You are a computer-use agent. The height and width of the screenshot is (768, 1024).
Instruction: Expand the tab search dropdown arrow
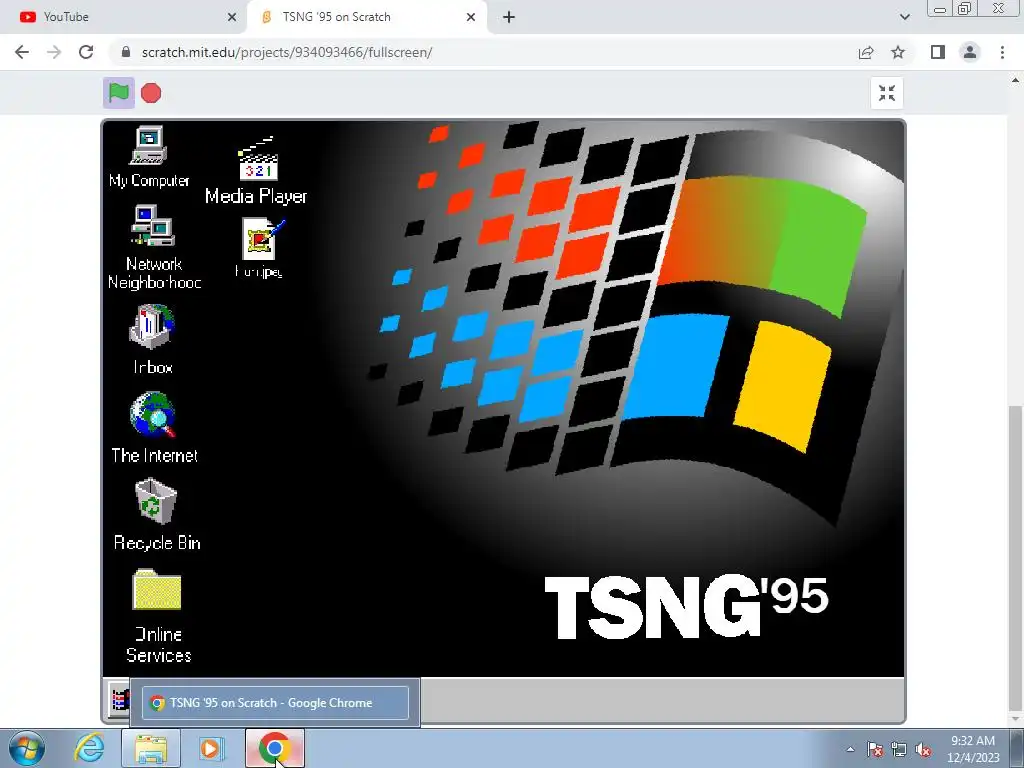[904, 17]
